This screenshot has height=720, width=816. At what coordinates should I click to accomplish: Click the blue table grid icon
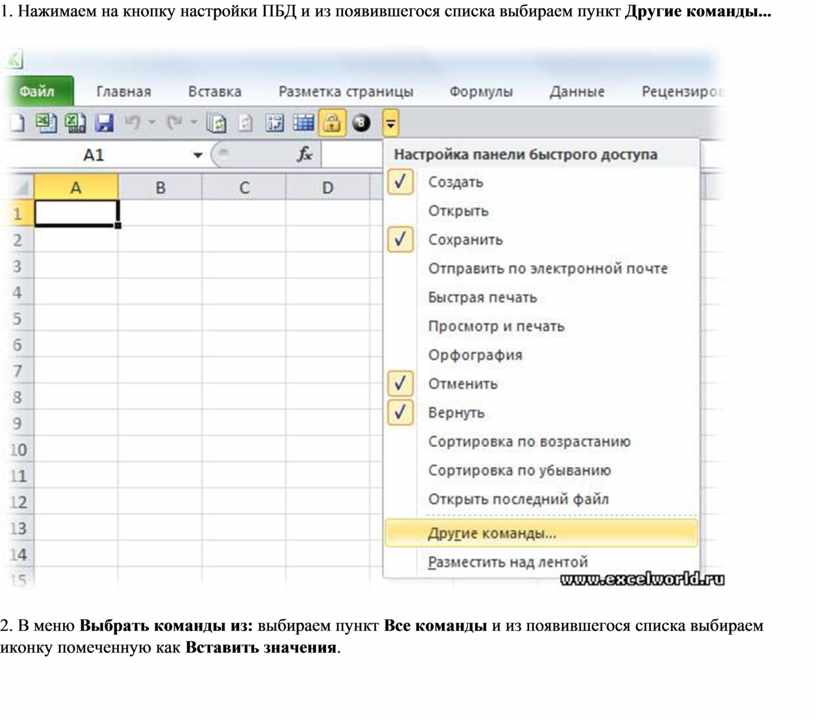pyautogui.click(x=303, y=123)
